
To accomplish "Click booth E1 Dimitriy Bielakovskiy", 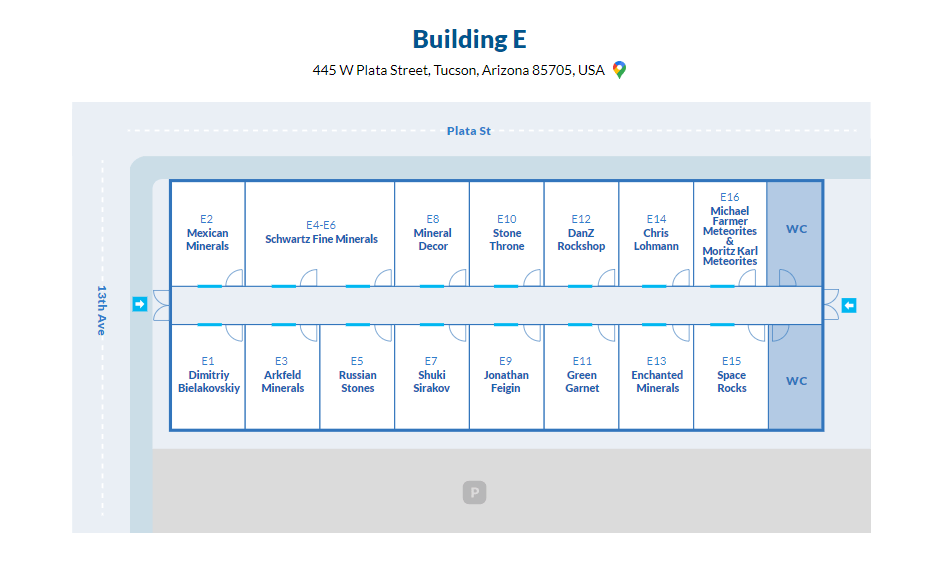I will click(x=208, y=375).
